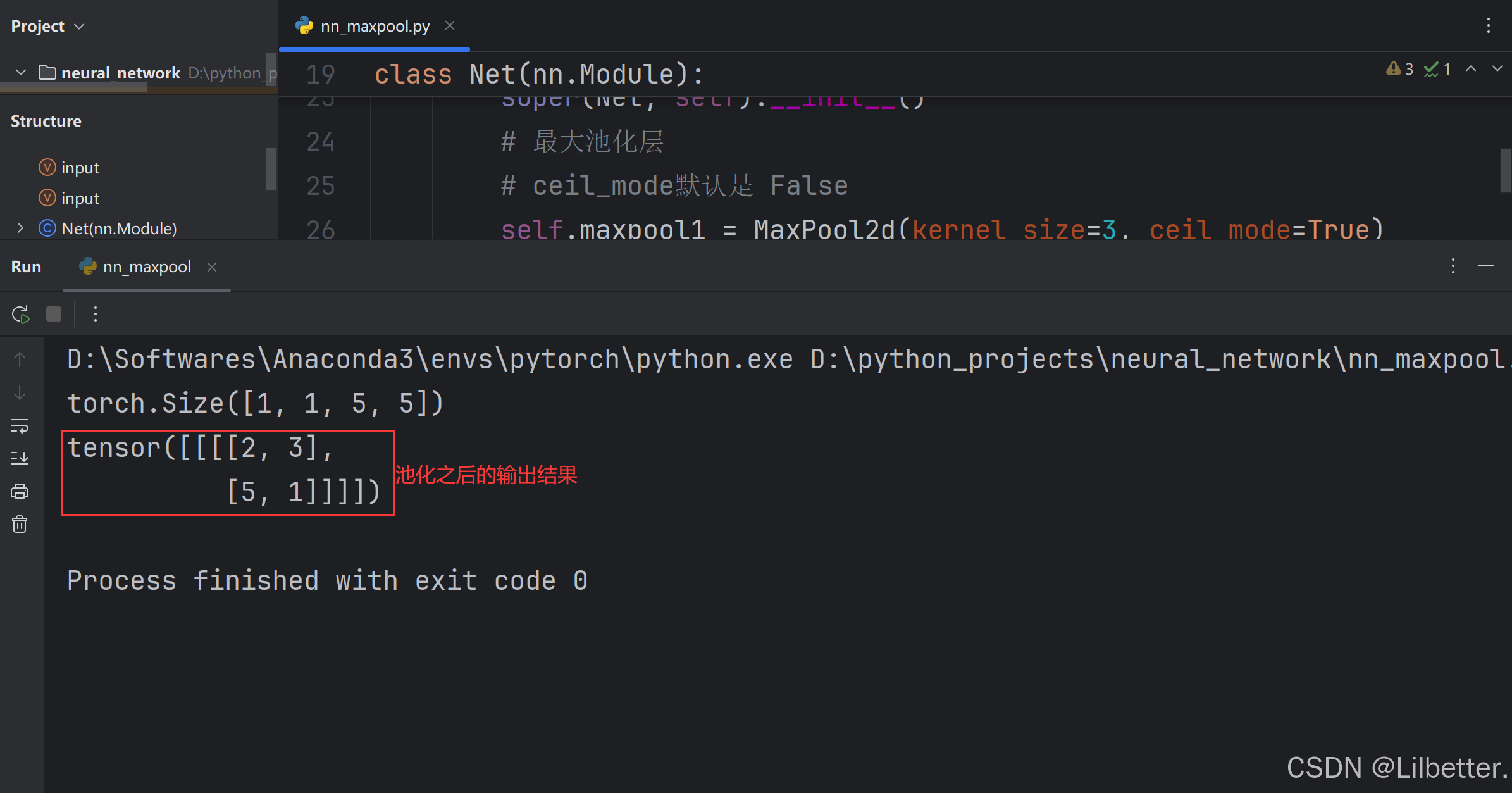1512x793 pixels.
Task: Close the nn_maxpool run tab
Action: point(212,267)
